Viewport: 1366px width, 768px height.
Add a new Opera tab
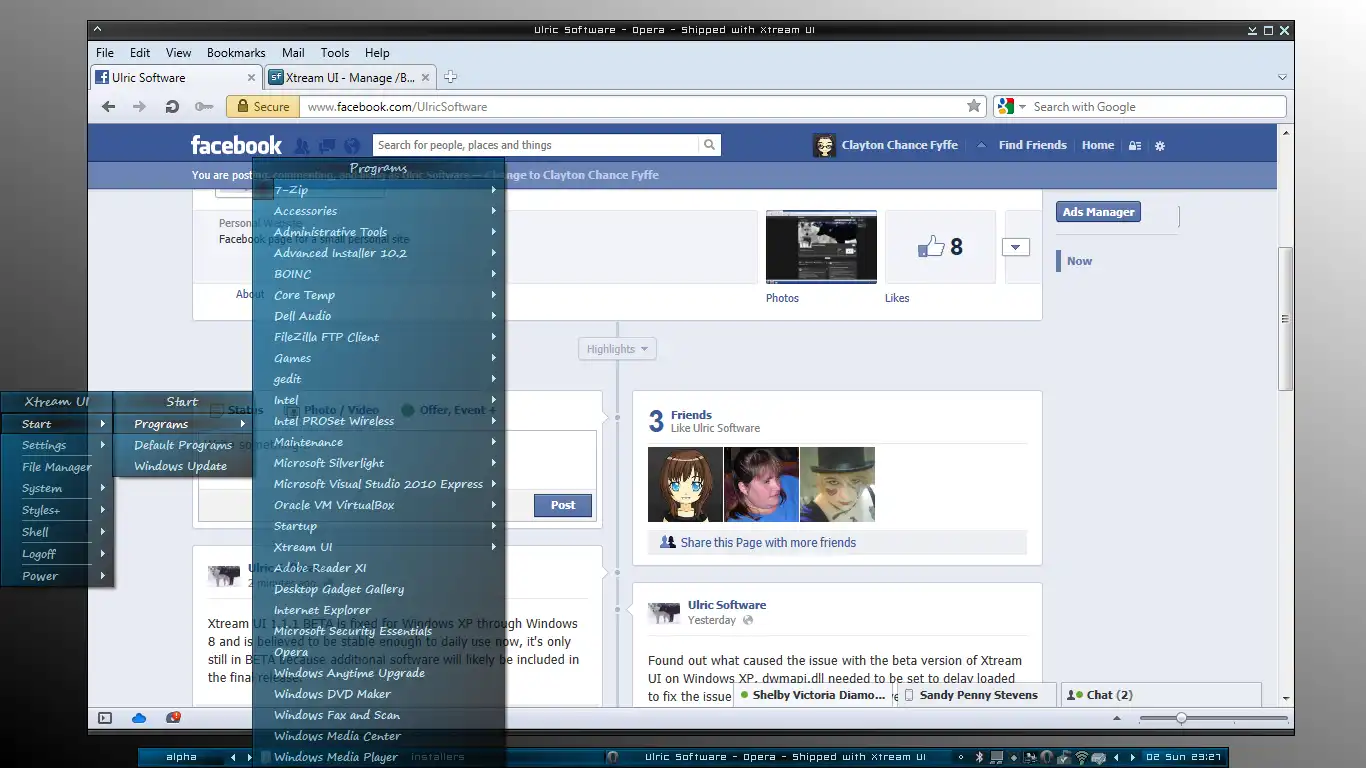click(x=450, y=77)
